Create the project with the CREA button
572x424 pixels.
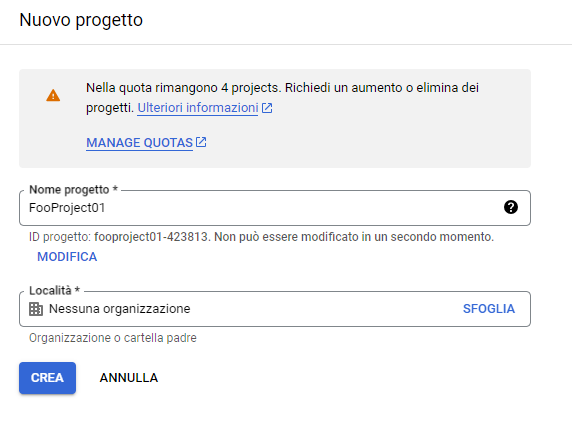[x=47, y=378]
